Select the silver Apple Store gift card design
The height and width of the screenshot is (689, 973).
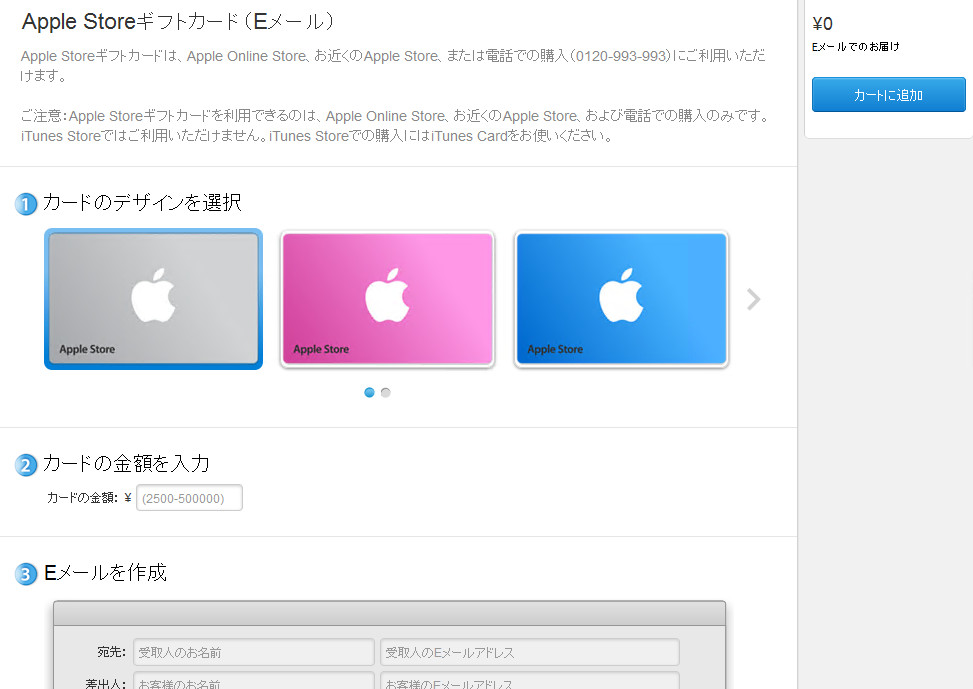[x=153, y=299]
